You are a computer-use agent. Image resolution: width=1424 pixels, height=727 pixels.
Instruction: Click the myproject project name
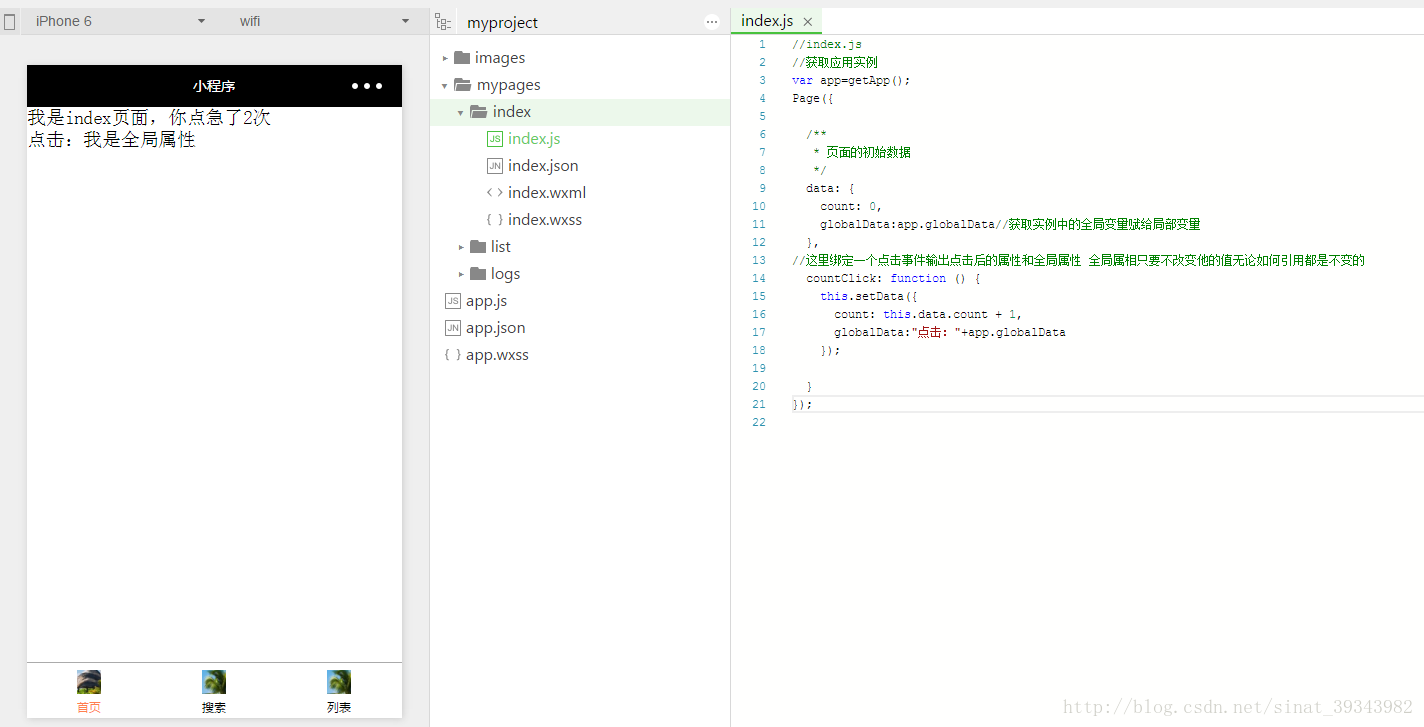tap(502, 22)
